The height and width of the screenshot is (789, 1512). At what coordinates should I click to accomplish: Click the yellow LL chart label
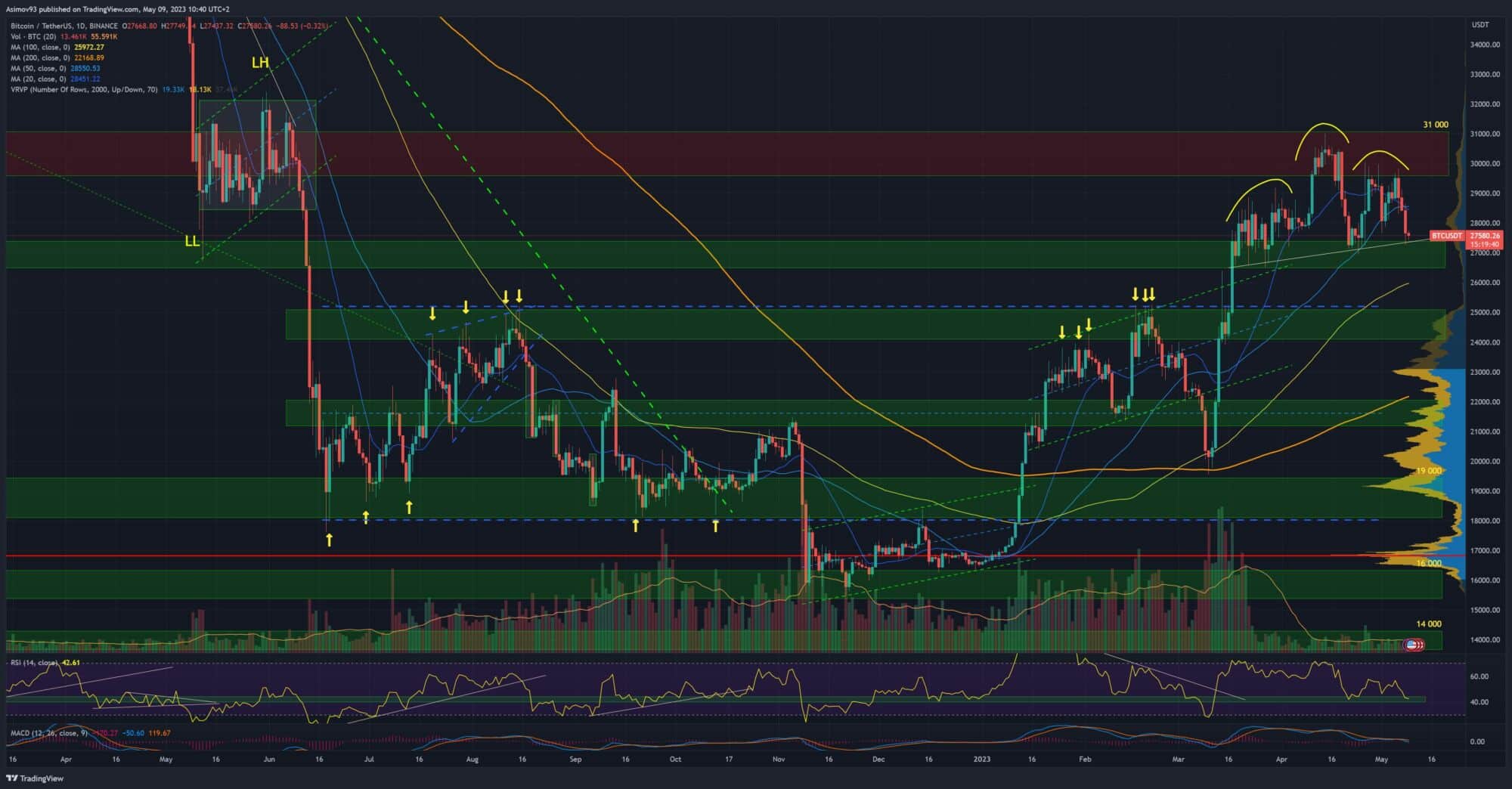[x=192, y=242]
